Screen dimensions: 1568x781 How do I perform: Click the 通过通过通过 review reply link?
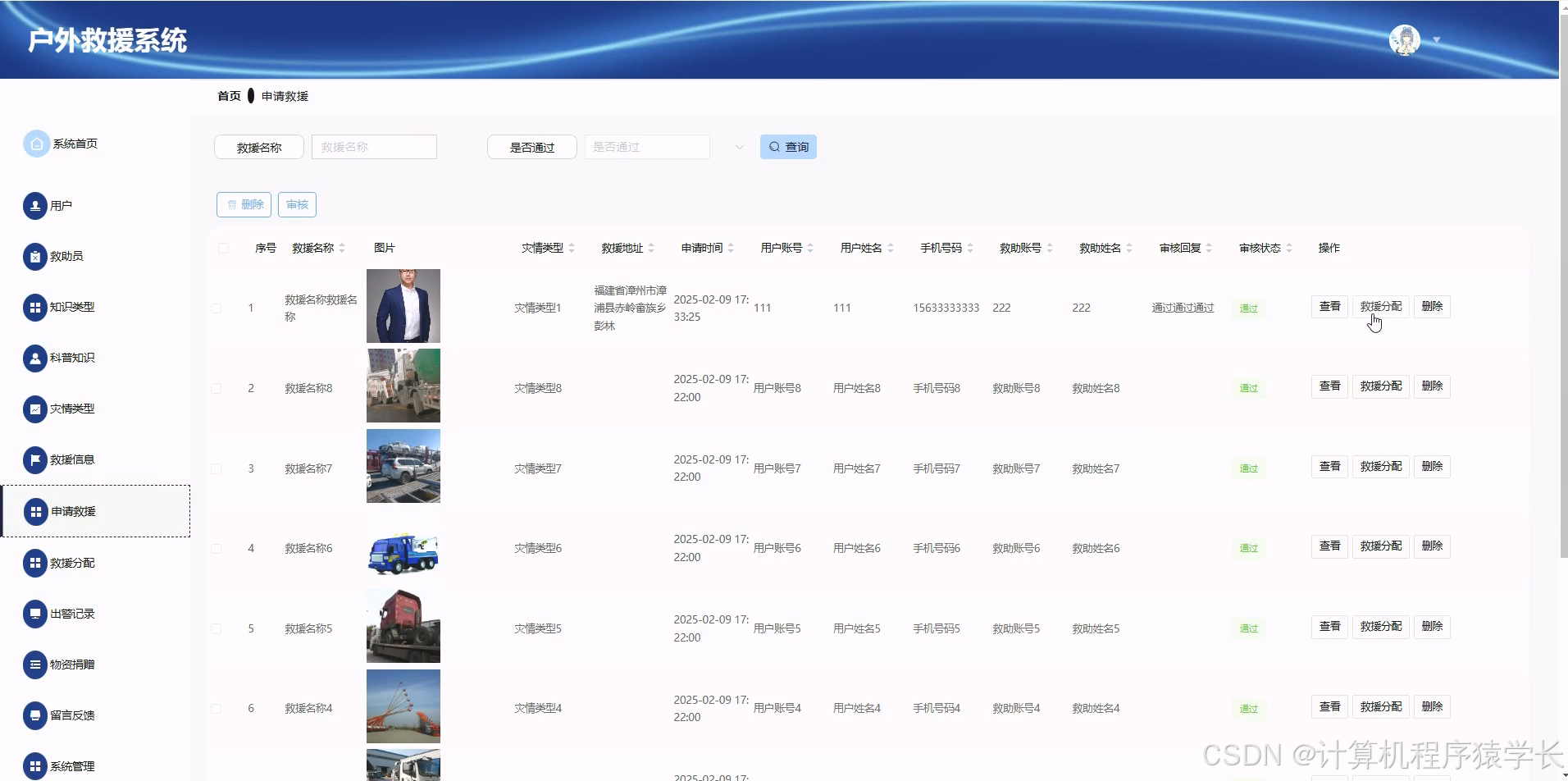(1183, 308)
